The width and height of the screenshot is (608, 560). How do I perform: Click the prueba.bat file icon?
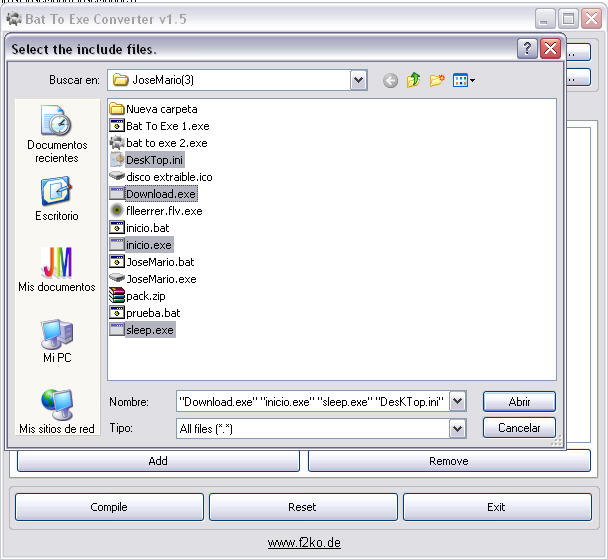coord(117,313)
